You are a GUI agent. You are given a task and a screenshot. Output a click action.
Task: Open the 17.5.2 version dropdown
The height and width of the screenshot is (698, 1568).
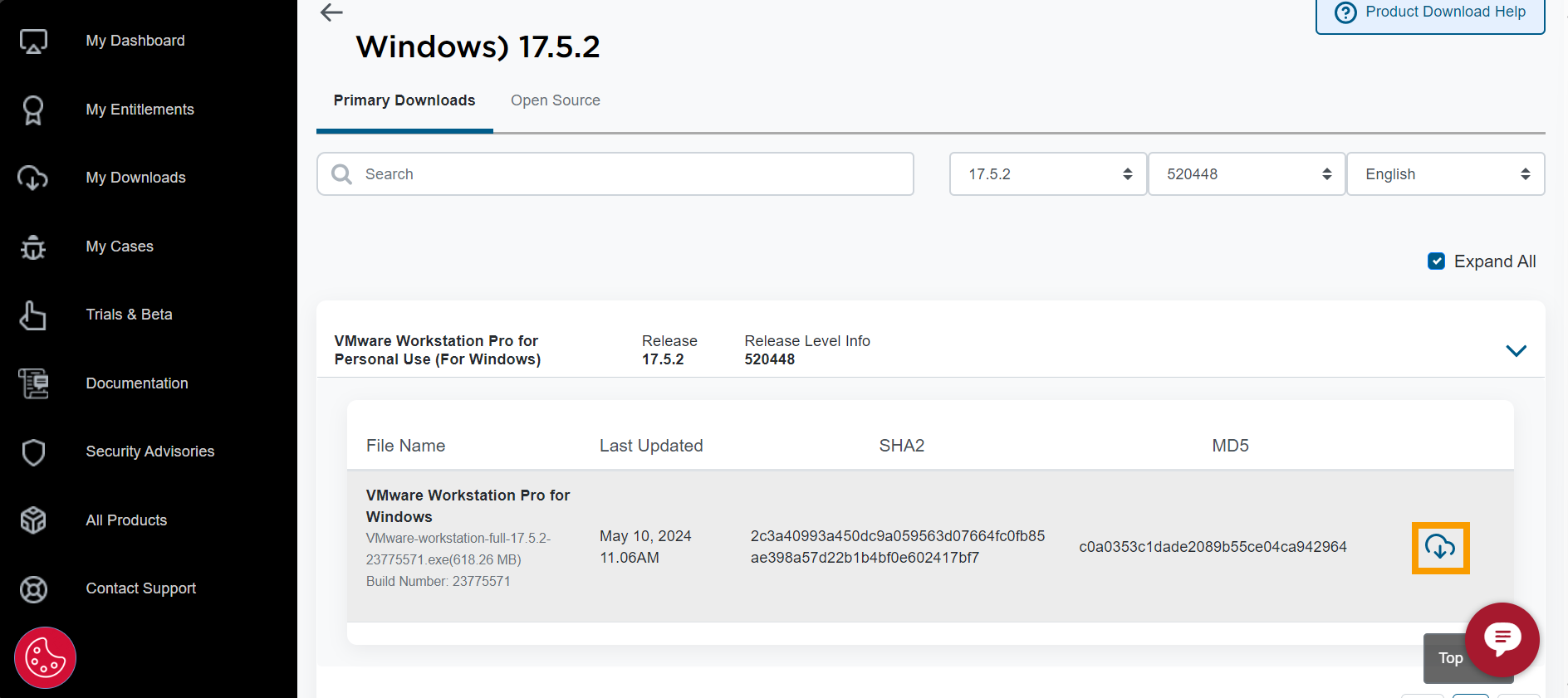(x=1048, y=173)
